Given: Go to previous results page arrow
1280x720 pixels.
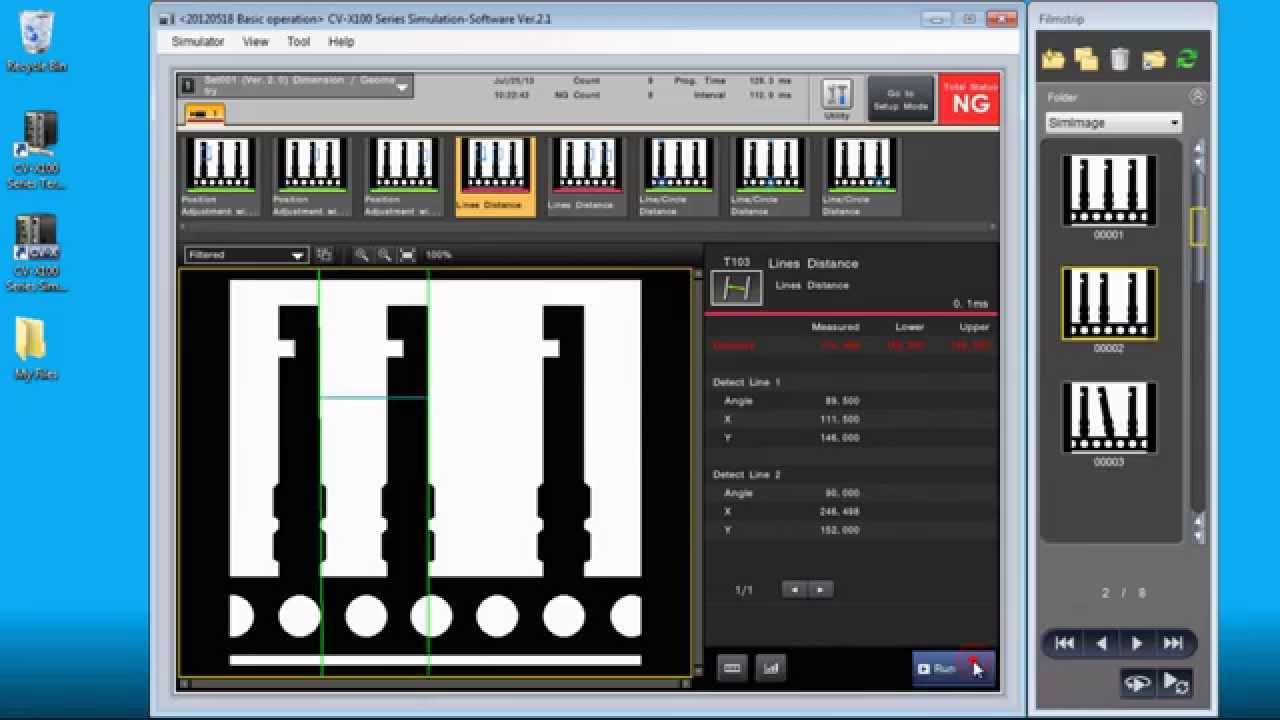Looking at the screenshot, I should [x=795, y=590].
